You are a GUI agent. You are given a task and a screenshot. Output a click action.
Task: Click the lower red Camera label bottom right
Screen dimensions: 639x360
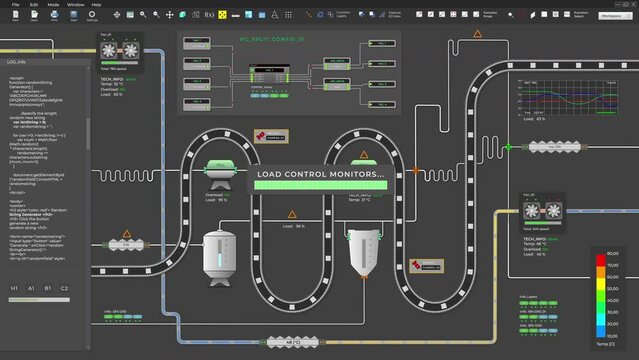pyautogui.click(x=427, y=266)
